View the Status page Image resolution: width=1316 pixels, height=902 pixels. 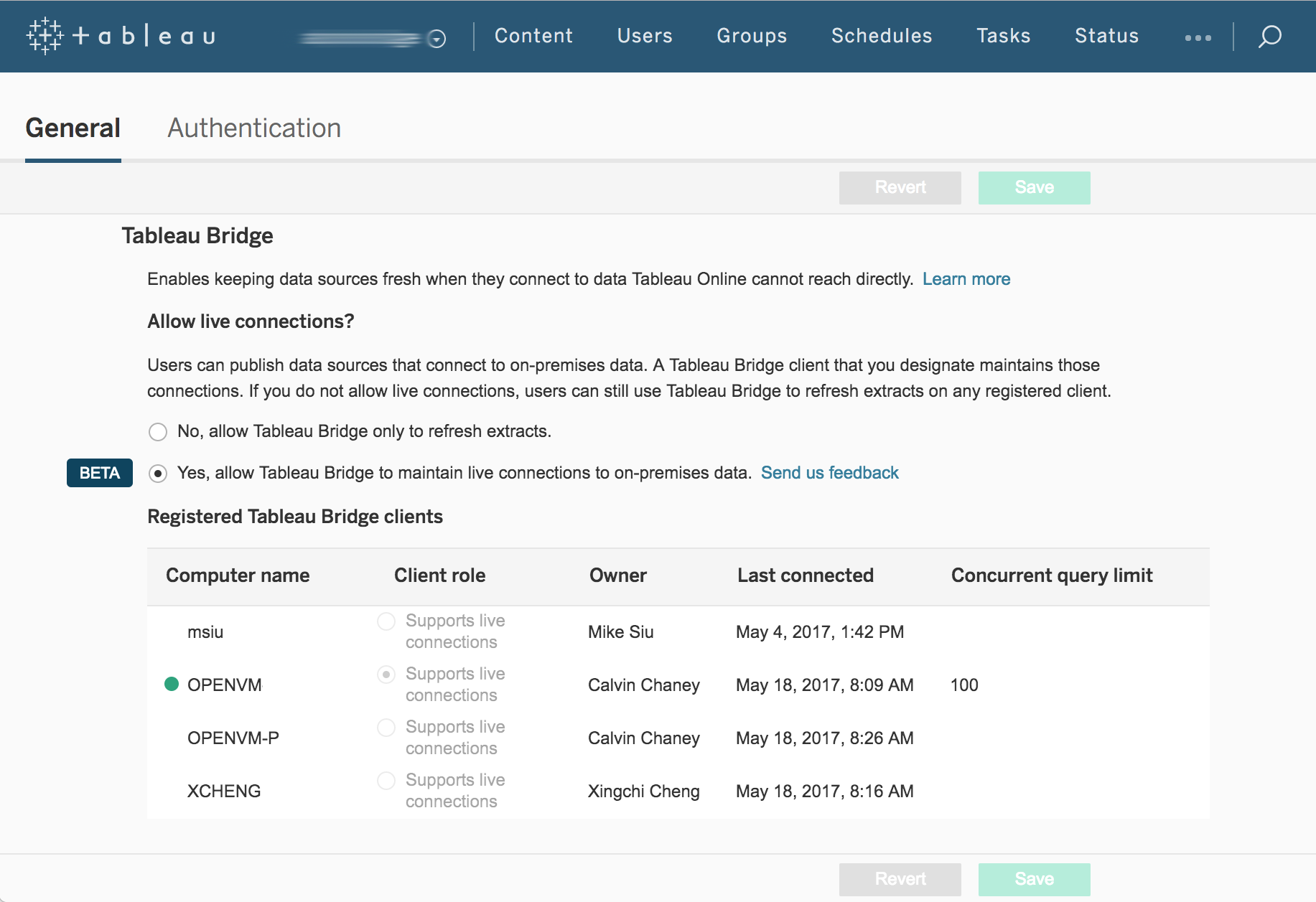coord(1106,36)
